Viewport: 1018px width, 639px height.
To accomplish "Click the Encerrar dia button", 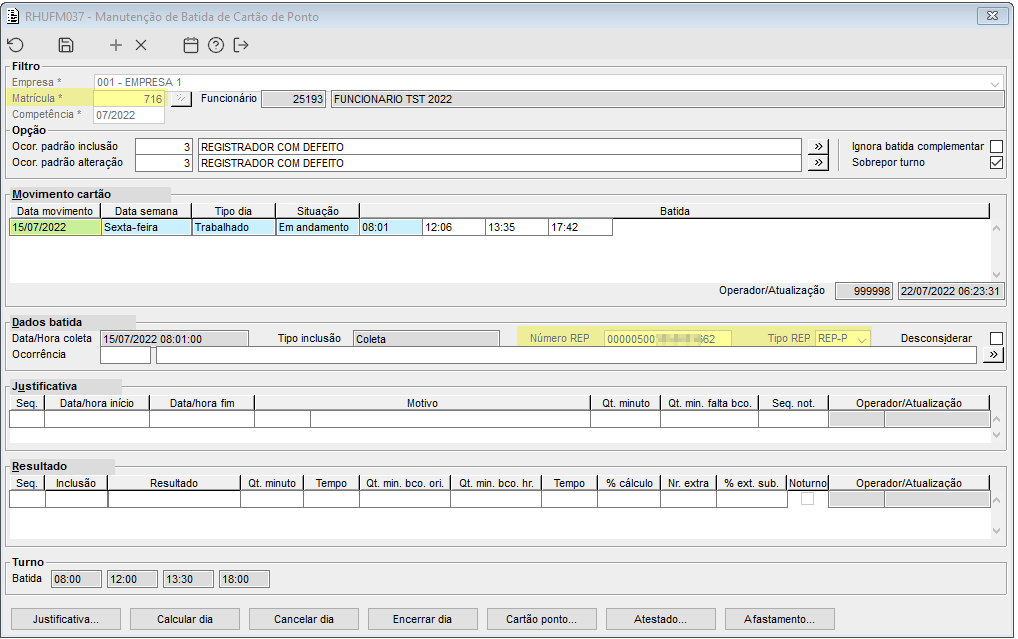I will [x=422, y=619].
